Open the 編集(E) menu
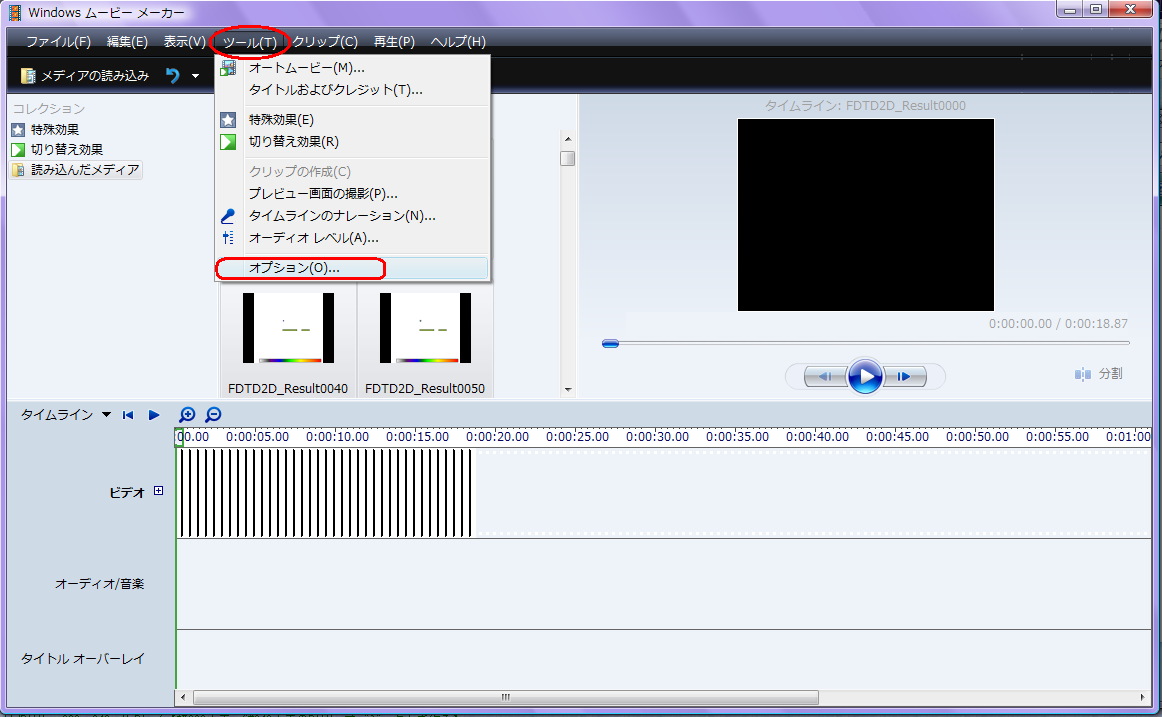The image size is (1162, 717). [127, 42]
